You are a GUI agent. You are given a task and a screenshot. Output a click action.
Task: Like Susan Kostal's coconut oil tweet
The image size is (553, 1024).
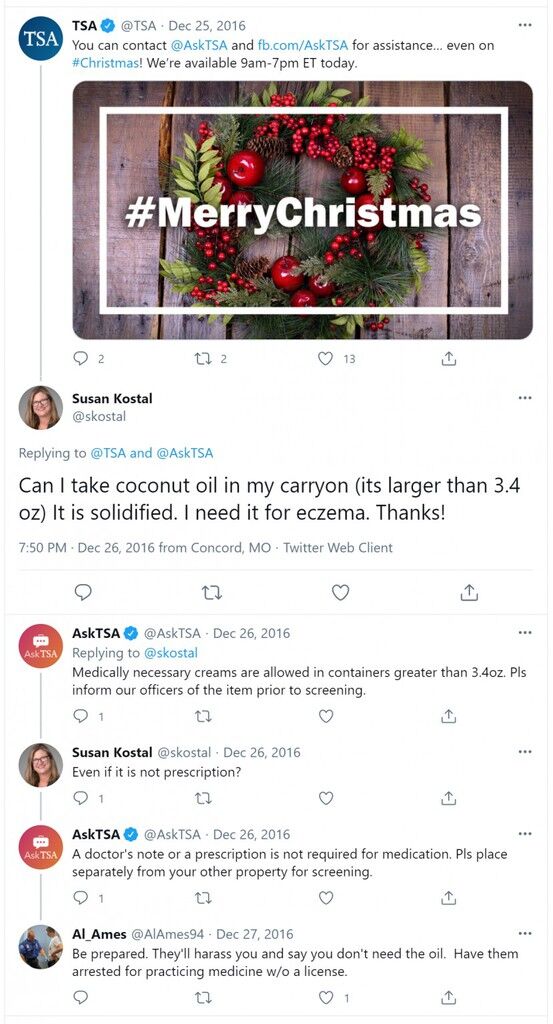point(340,592)
